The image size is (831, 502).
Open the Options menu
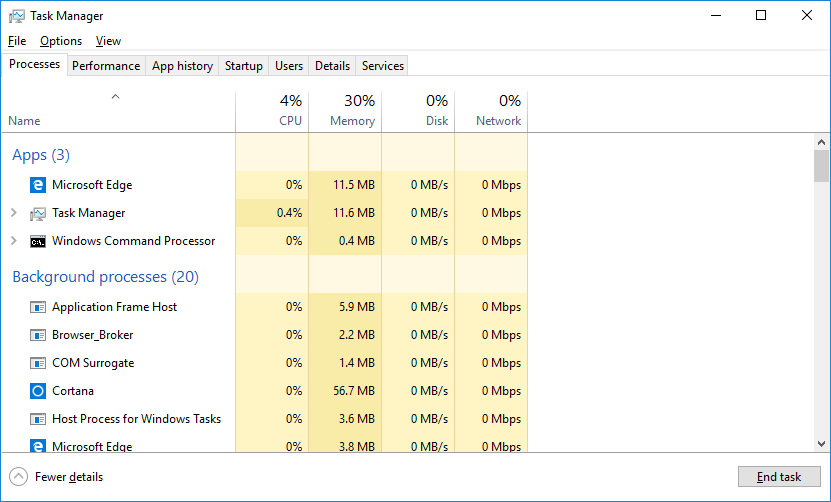61,41
